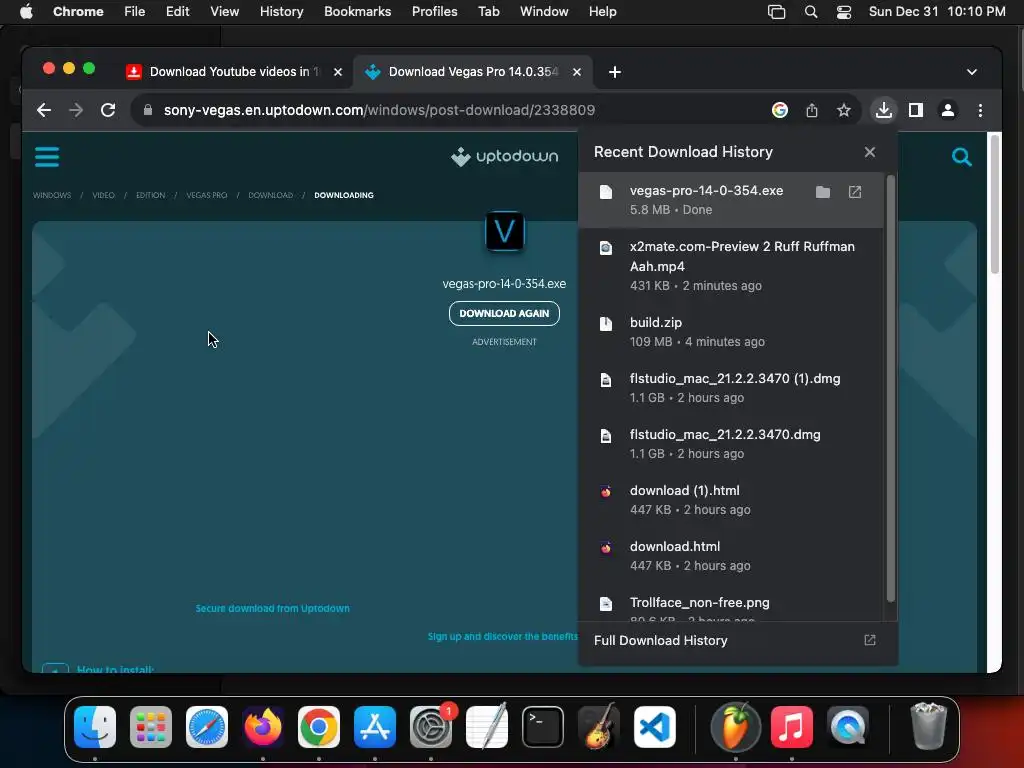Screen dimensions: 1024x768
Task: Open Music app from the Dock
Action: click(792, 727)
